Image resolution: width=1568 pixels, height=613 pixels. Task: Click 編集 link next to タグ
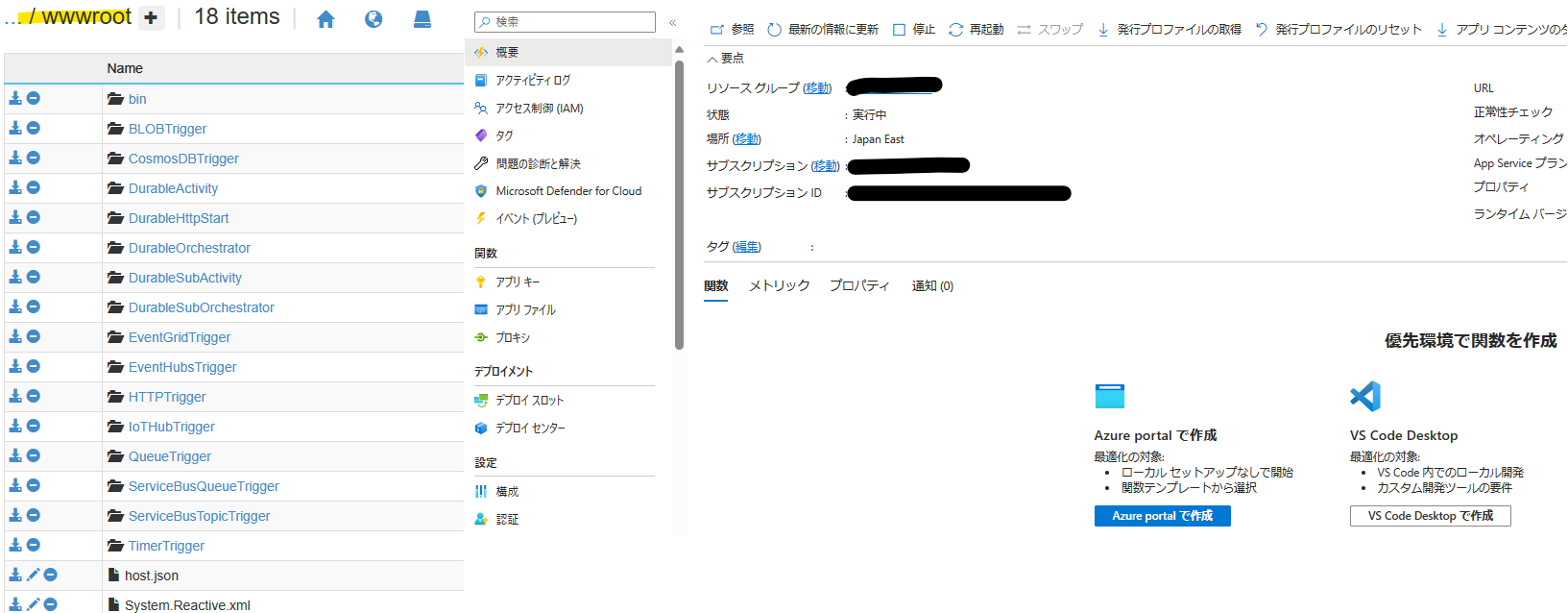(746, 247)
